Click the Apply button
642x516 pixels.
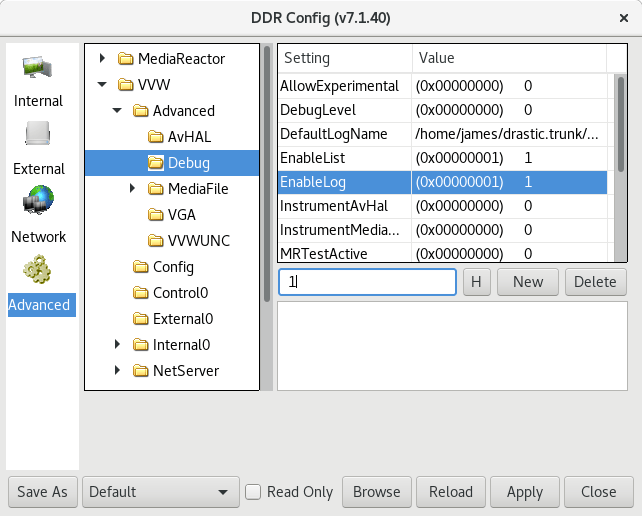525,492
